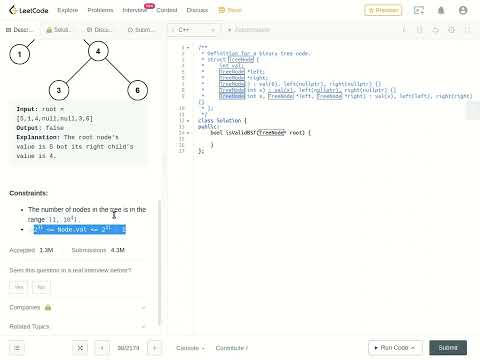Image resolution: width=480 pixels, height=360 pixels.
Task: Open the notifications bell
Action: (441, 10)
